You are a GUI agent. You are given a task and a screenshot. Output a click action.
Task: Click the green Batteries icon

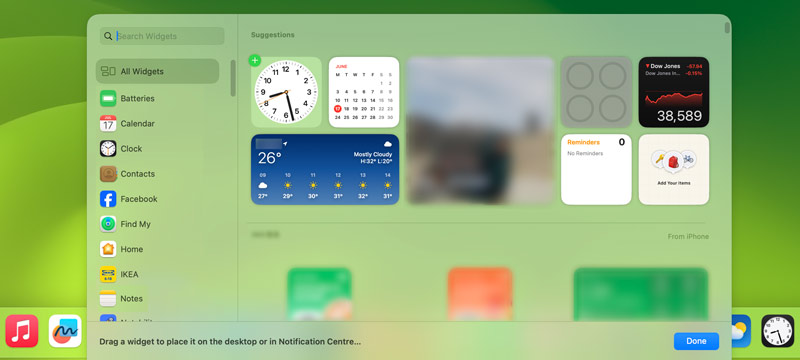point(108,98)
